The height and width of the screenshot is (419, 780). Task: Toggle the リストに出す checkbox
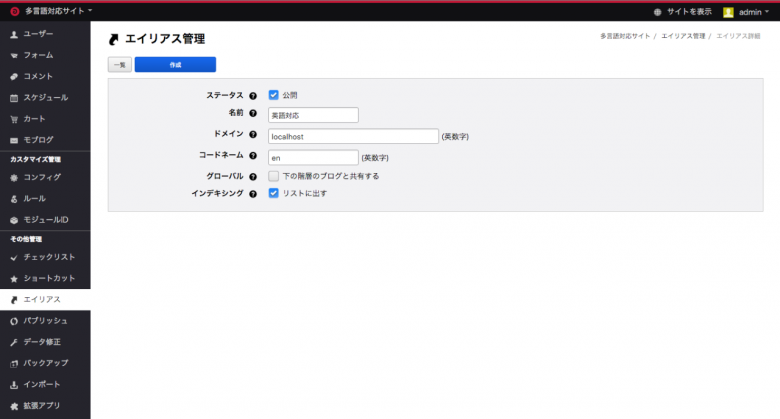[x=273, y=193]
